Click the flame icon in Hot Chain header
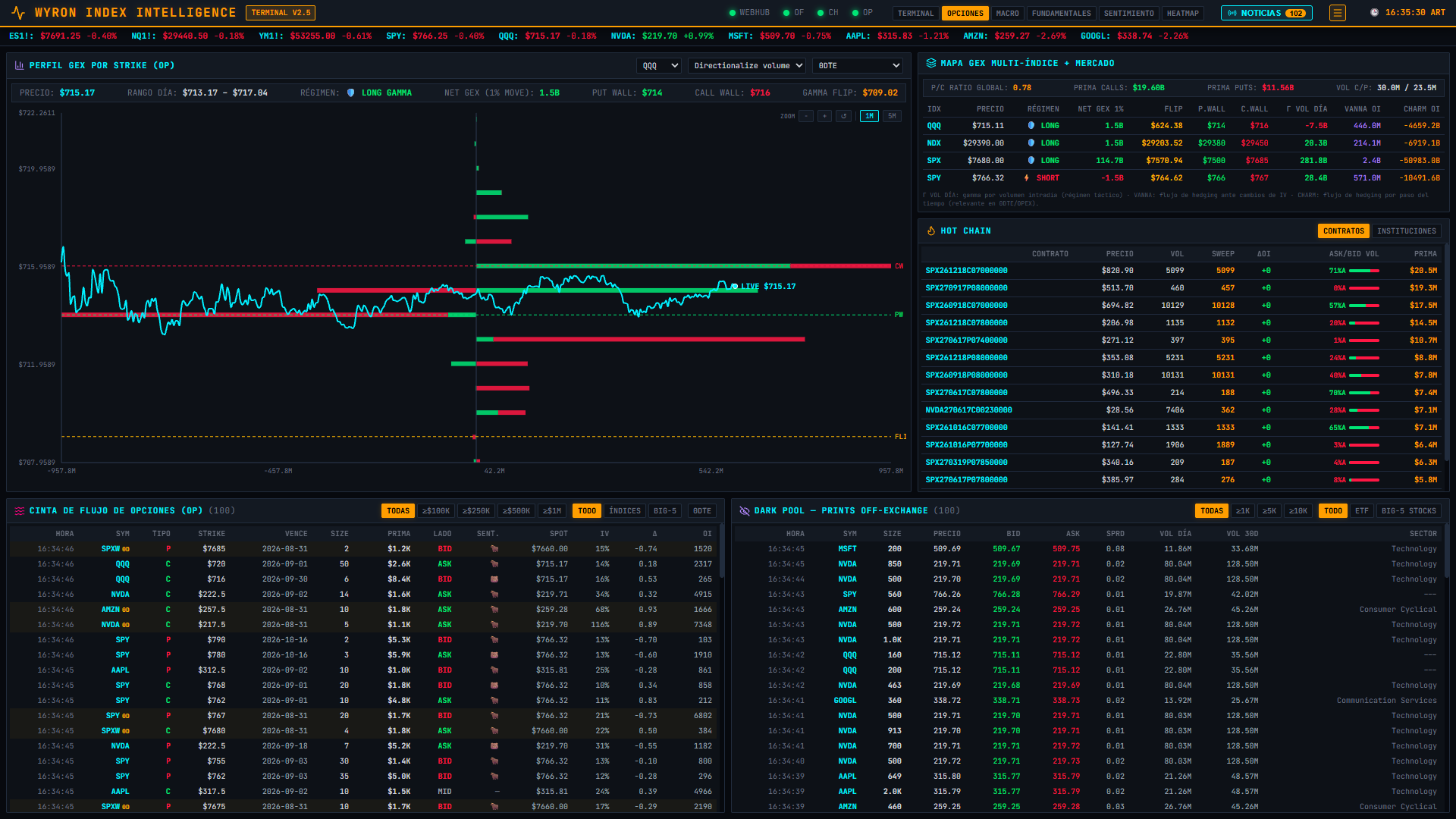This screenshot has width=1456, height=819. click(930, 231)
